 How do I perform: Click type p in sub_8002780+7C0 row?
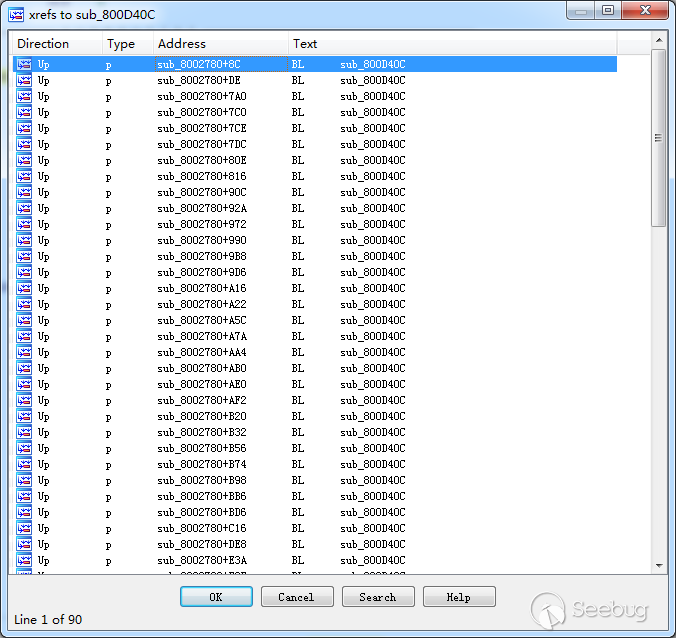point(108,113)
